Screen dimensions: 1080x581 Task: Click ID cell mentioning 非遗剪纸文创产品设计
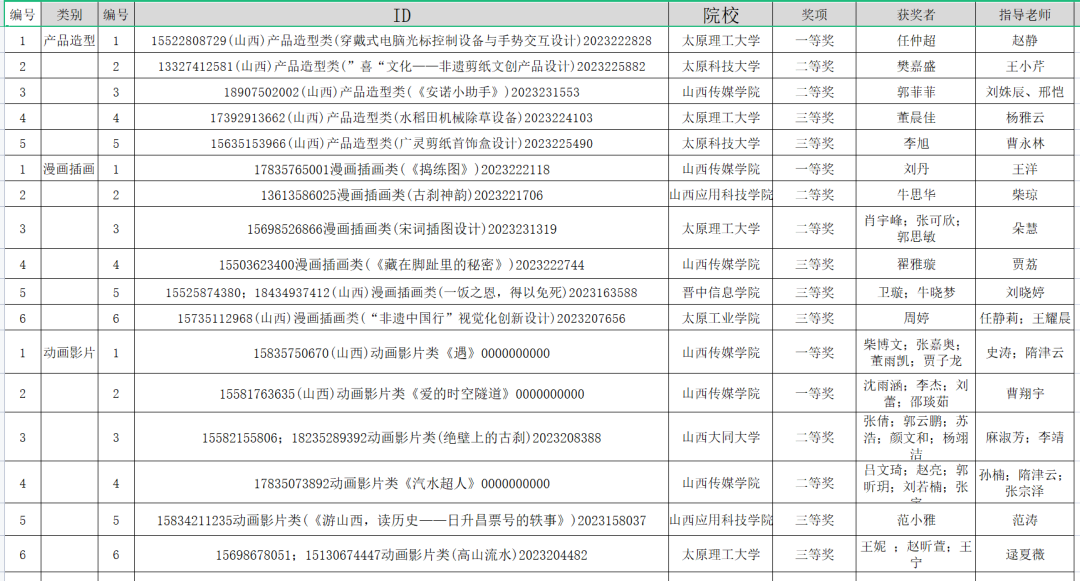click(402, 66)
